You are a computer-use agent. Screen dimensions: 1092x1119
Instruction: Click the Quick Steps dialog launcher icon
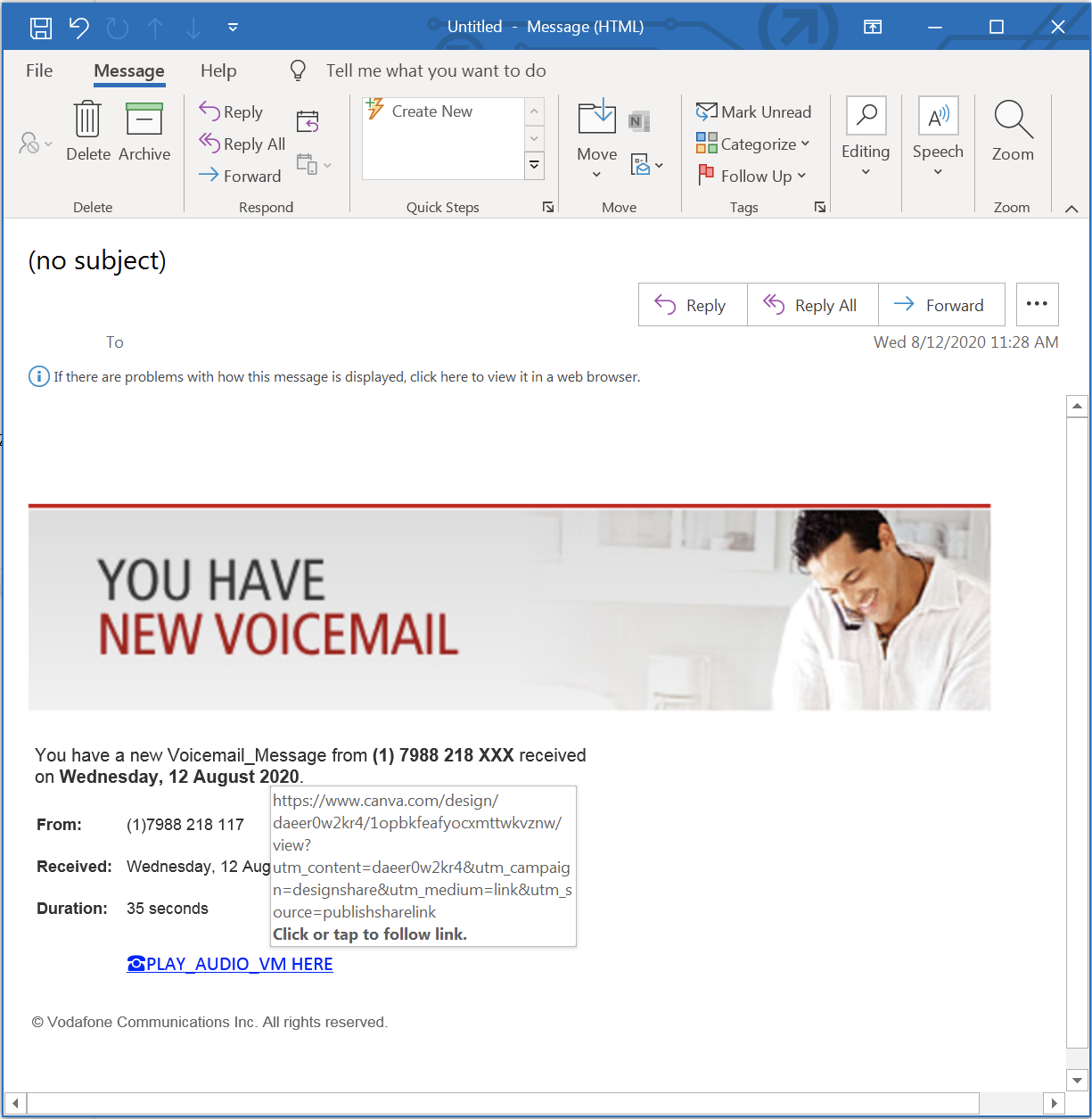(548, 206)
